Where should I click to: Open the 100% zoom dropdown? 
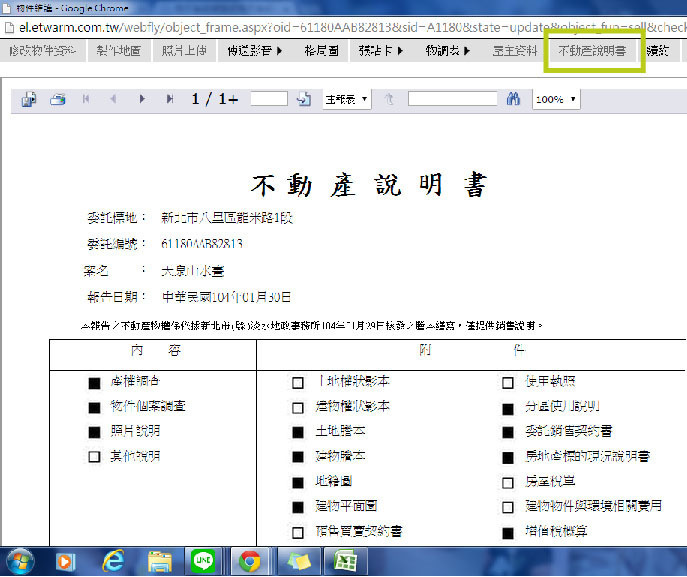coord(556,99)
